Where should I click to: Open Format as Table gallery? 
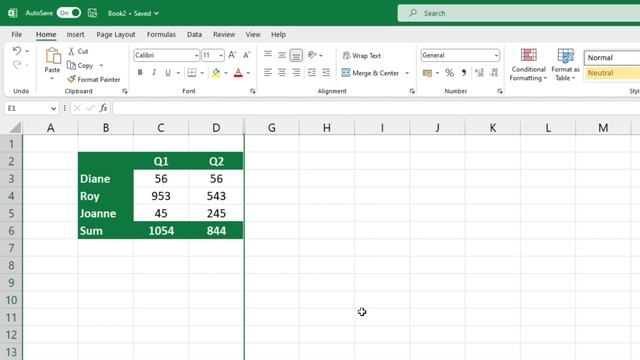pos(565,65)
